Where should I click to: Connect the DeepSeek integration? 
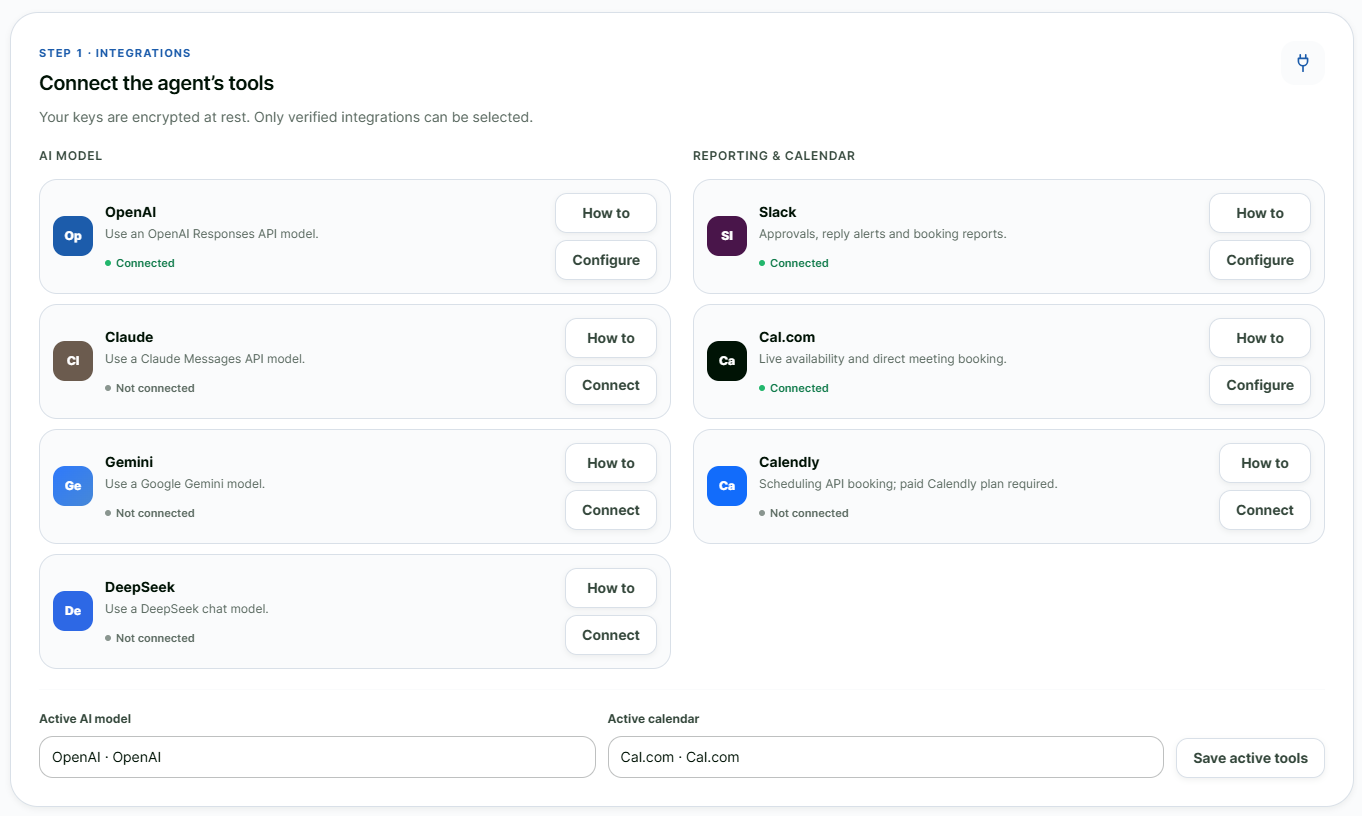611,635
